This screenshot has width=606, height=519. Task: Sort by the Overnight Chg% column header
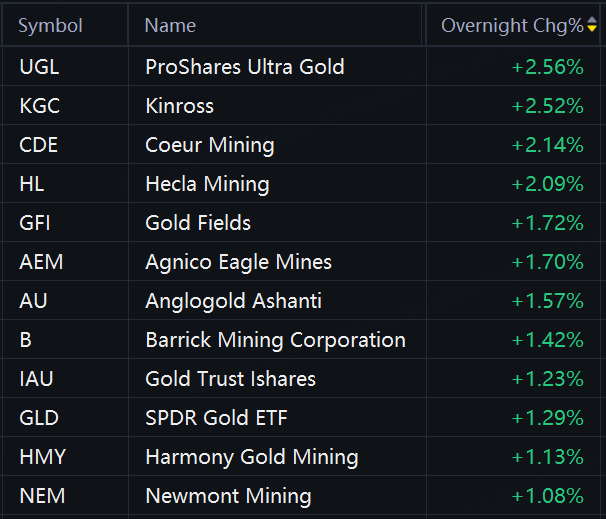[512, 26]
